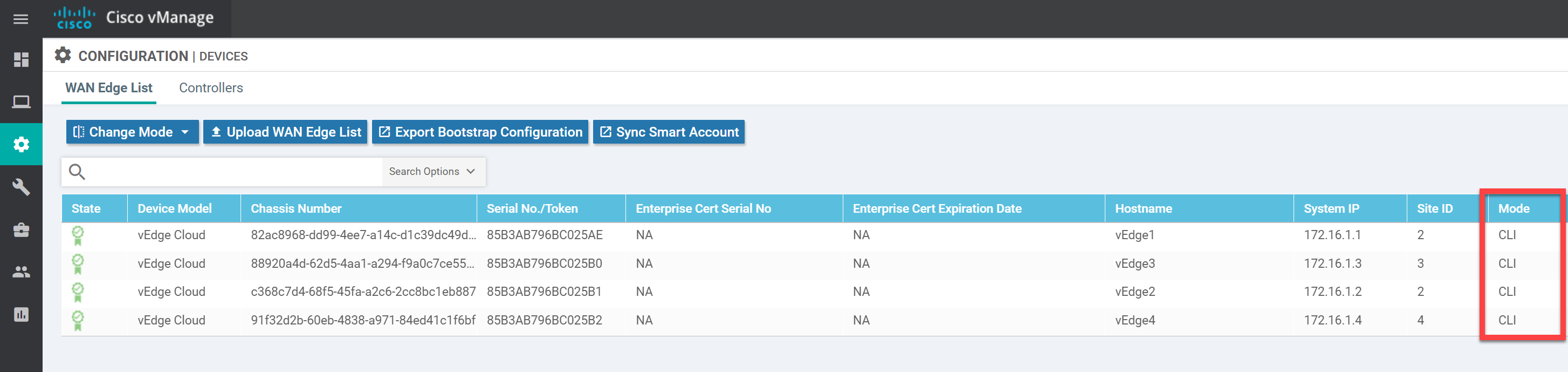Viewport: 1568px width, 372px height.
Task: Click vEdge2 certificate state icon
Action: coord(77,292)
